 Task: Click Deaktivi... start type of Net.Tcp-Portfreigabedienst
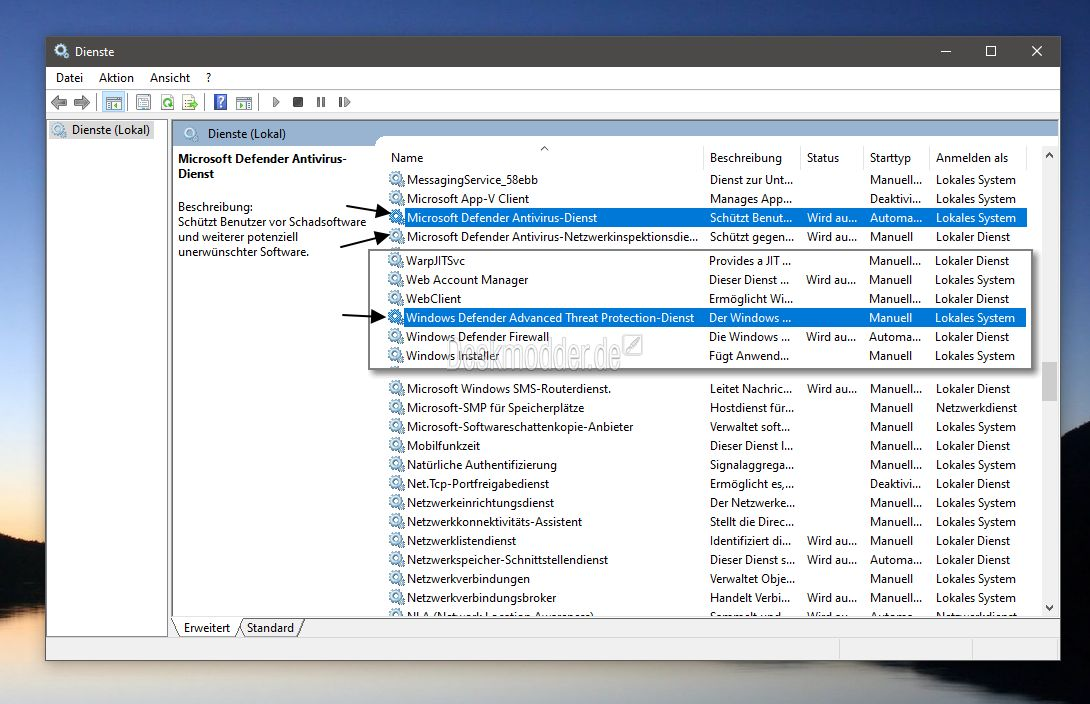pyautogui.click(x=895, y=484)
